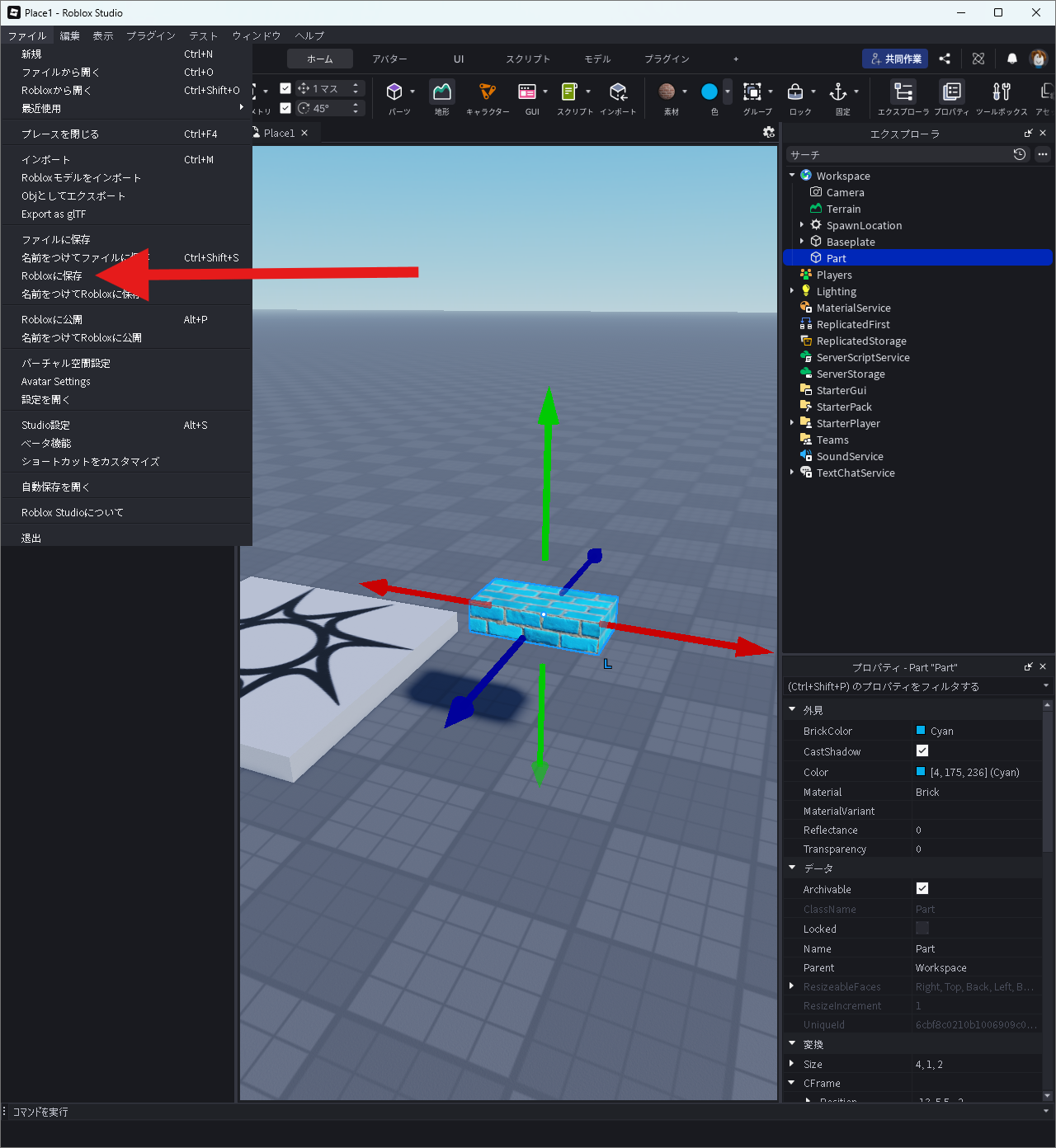This screenshot has height=1148, width=1056.
Task: Click the notifications bell icon
Action: [1011, 59]
